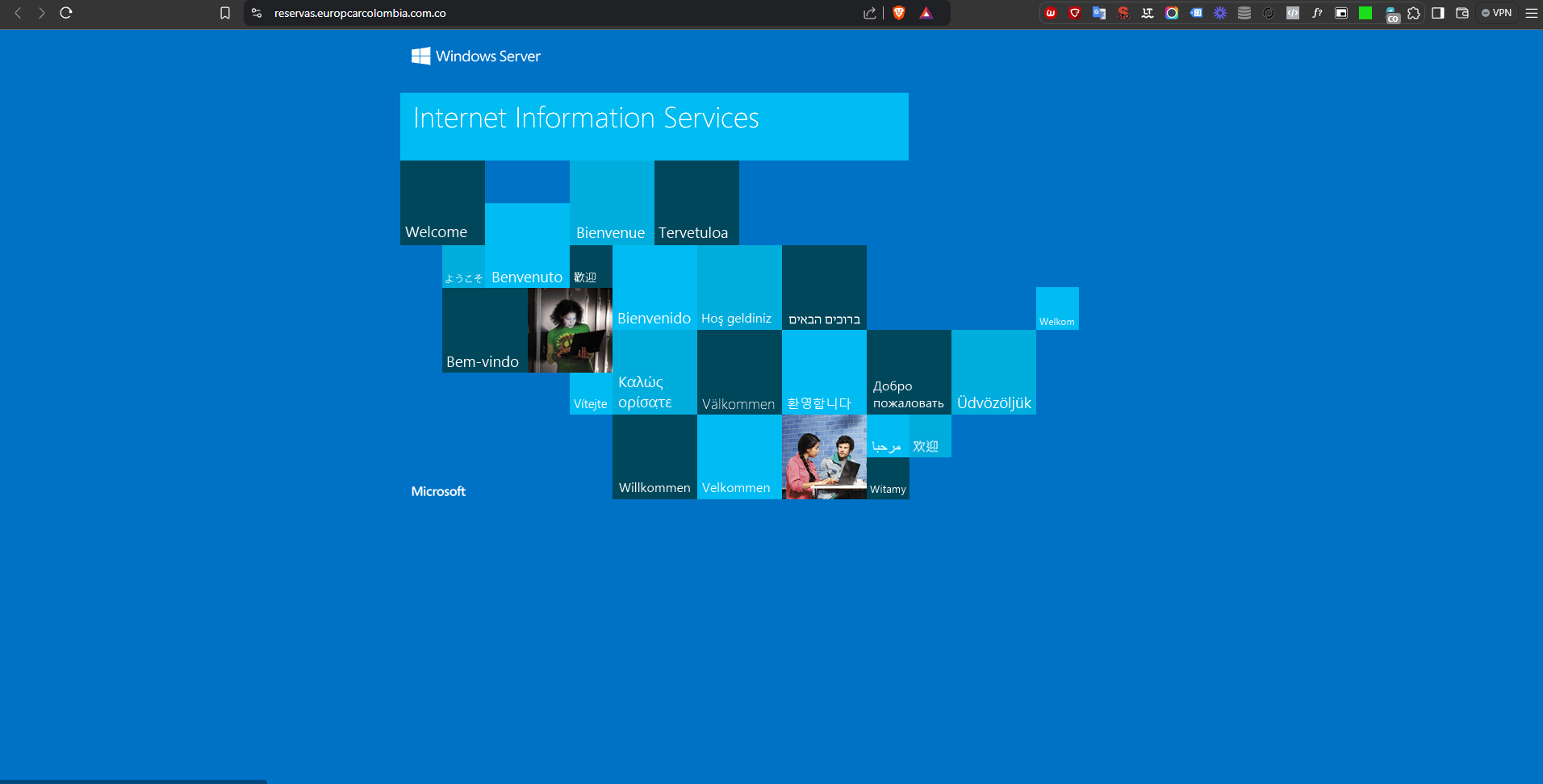This screenshot has height=784, width=1543.
Task: Go back to the previous page
Action: (x=18, y=13)
